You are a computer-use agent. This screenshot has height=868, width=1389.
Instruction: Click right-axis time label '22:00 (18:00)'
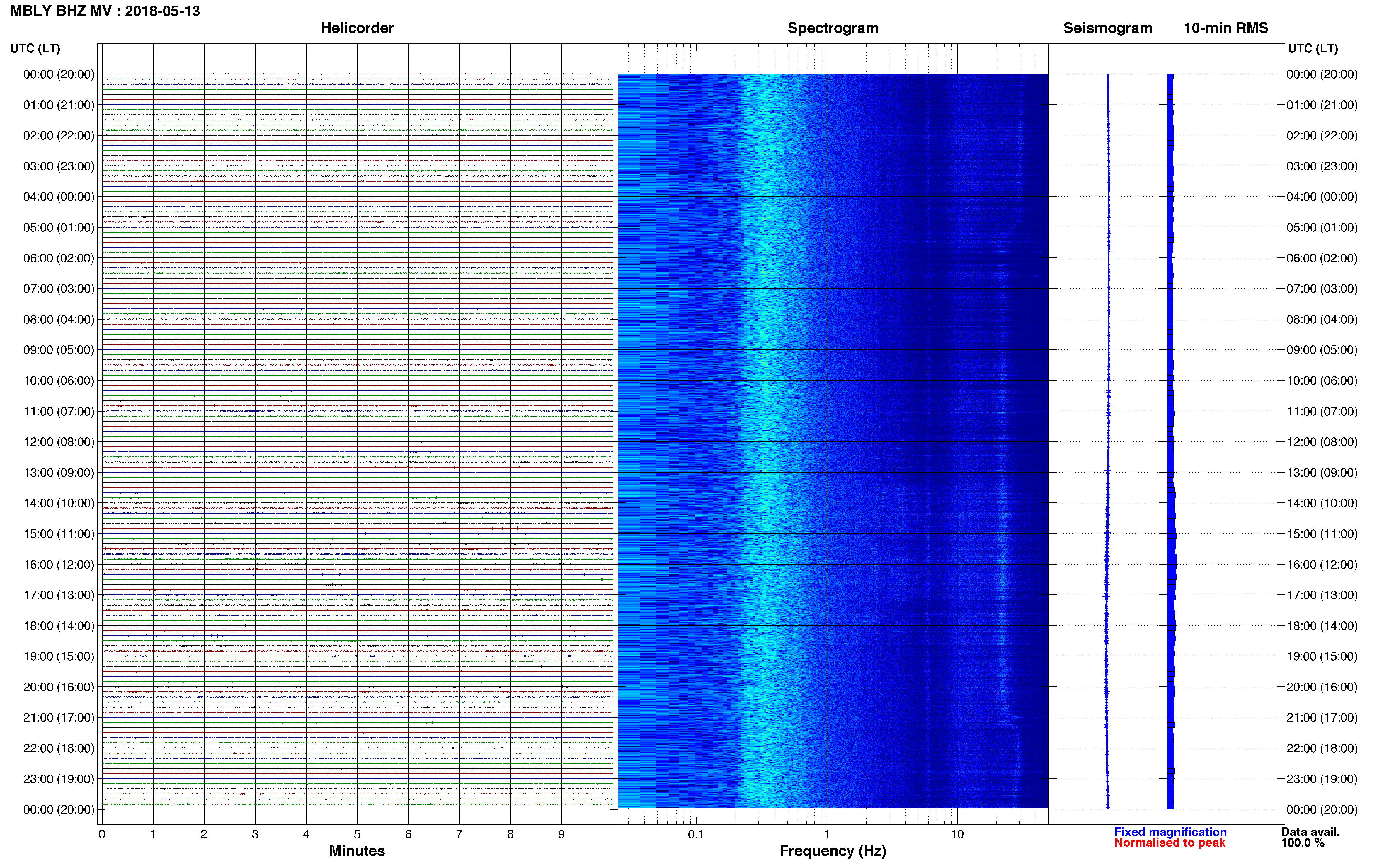1322,748
